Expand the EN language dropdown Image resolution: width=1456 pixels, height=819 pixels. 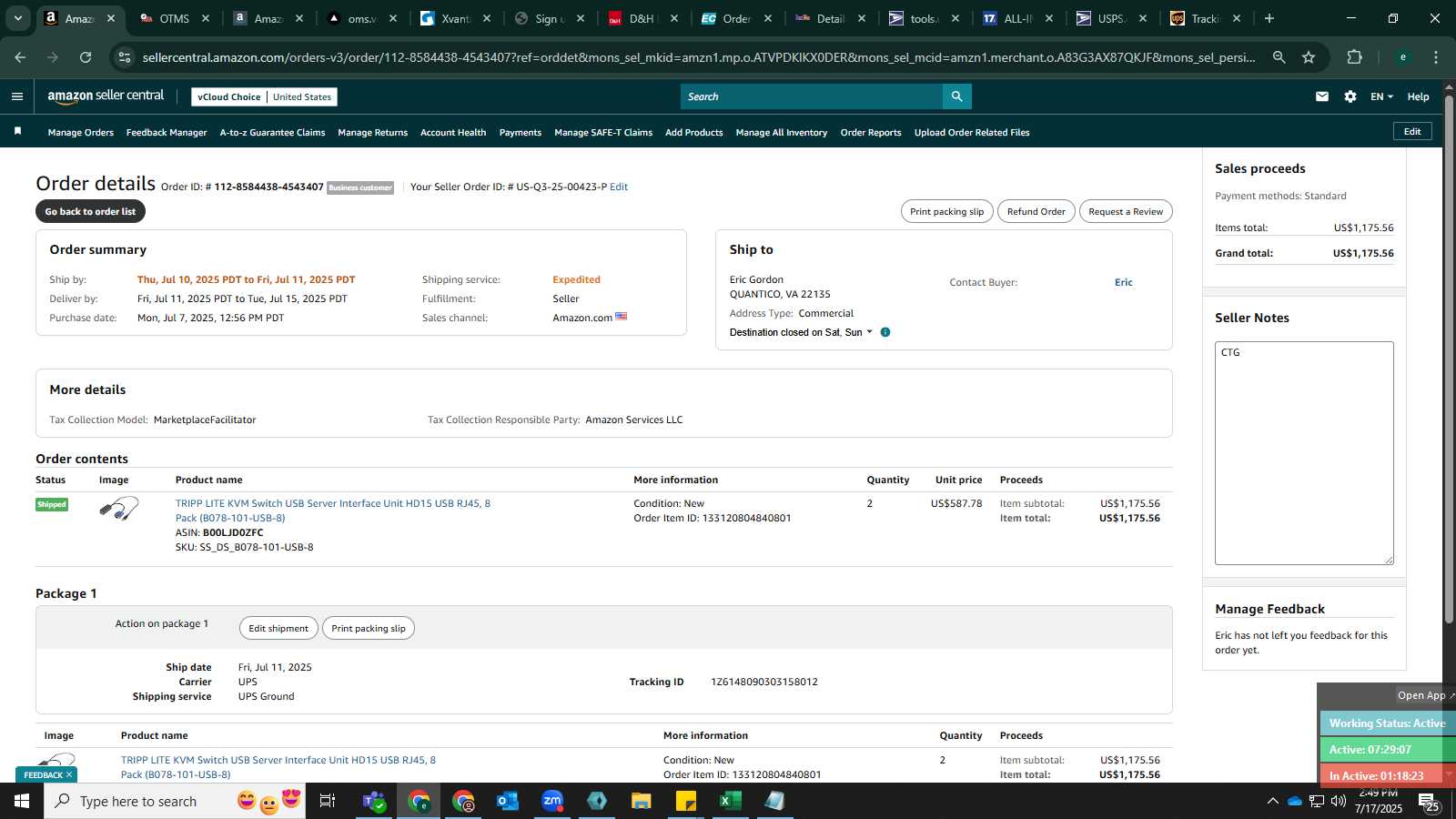click(1381, 96)
